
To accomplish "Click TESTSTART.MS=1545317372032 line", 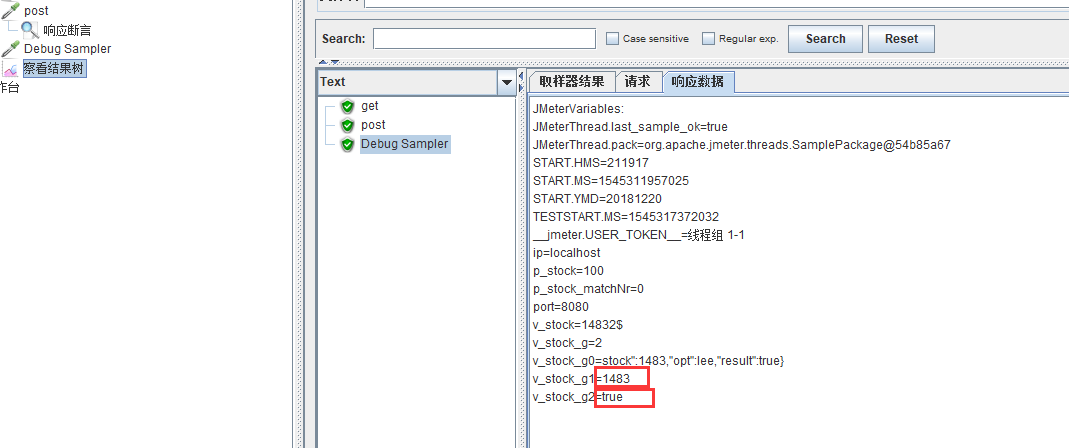I will (x=626, y=217).
